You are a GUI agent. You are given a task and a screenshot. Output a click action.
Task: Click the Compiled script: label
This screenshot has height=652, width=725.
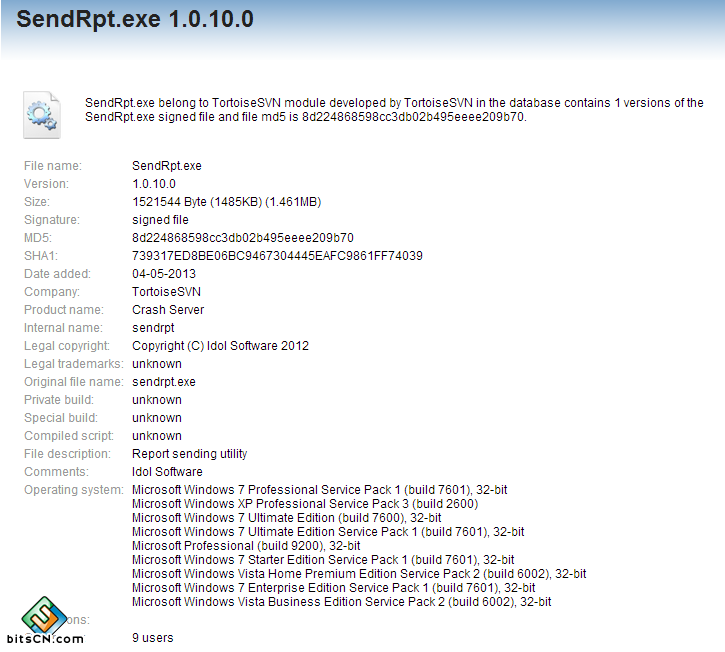(69, 436)
